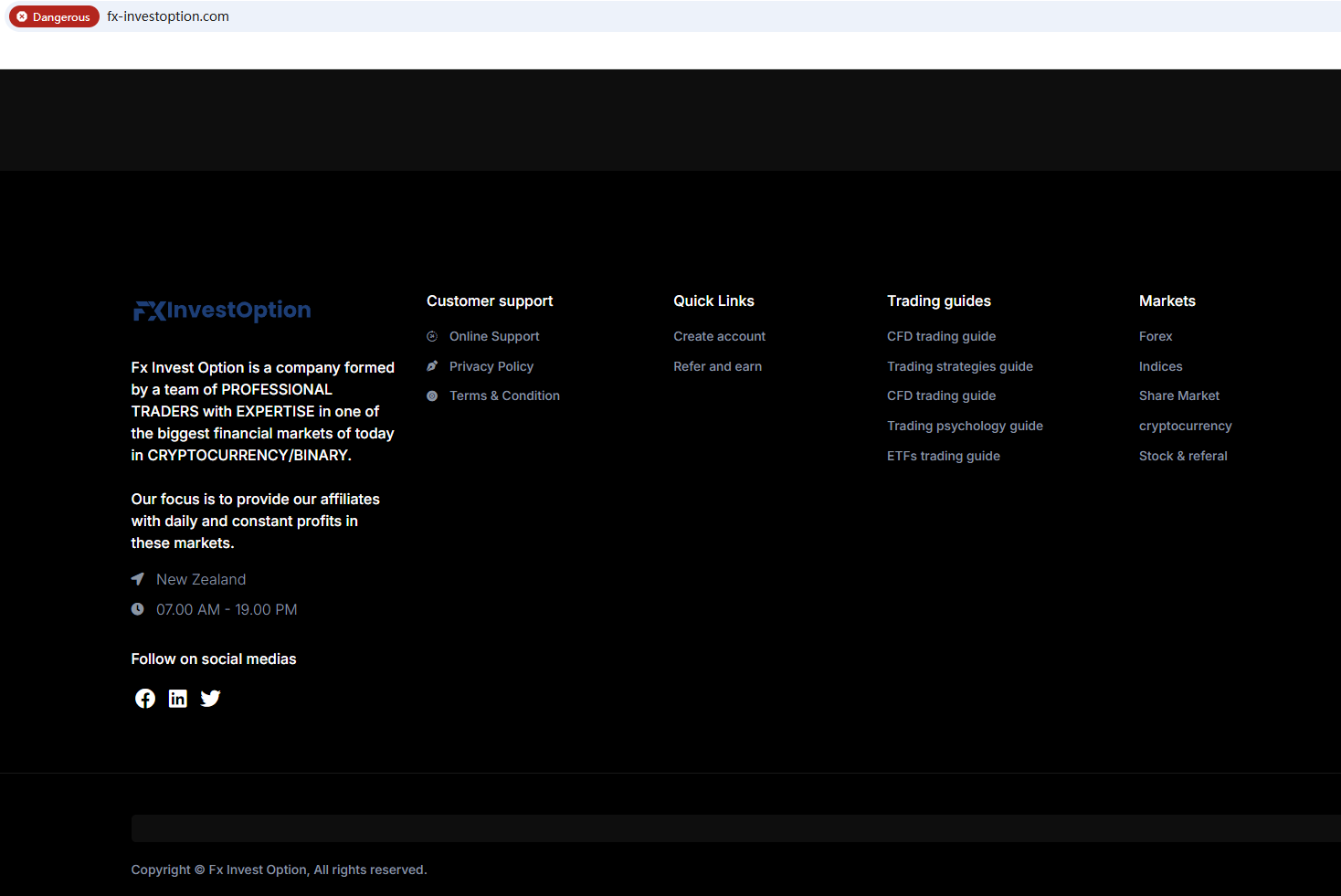Viewport: 1341px width, 896px height.
Task: Click the icon beside Online Support
Action: (x=432, y=337)
